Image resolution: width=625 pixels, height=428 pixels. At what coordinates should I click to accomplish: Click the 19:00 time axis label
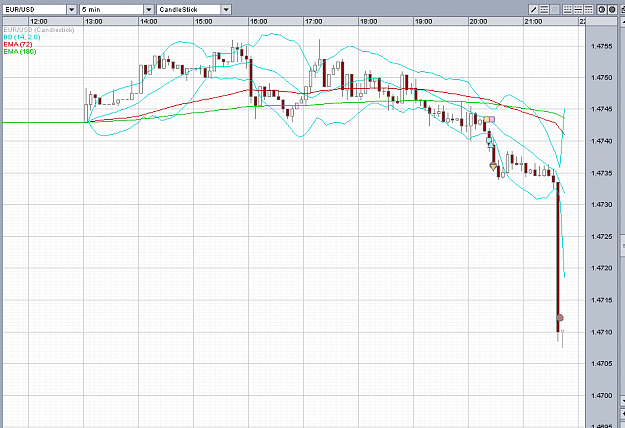pos(423,22)
